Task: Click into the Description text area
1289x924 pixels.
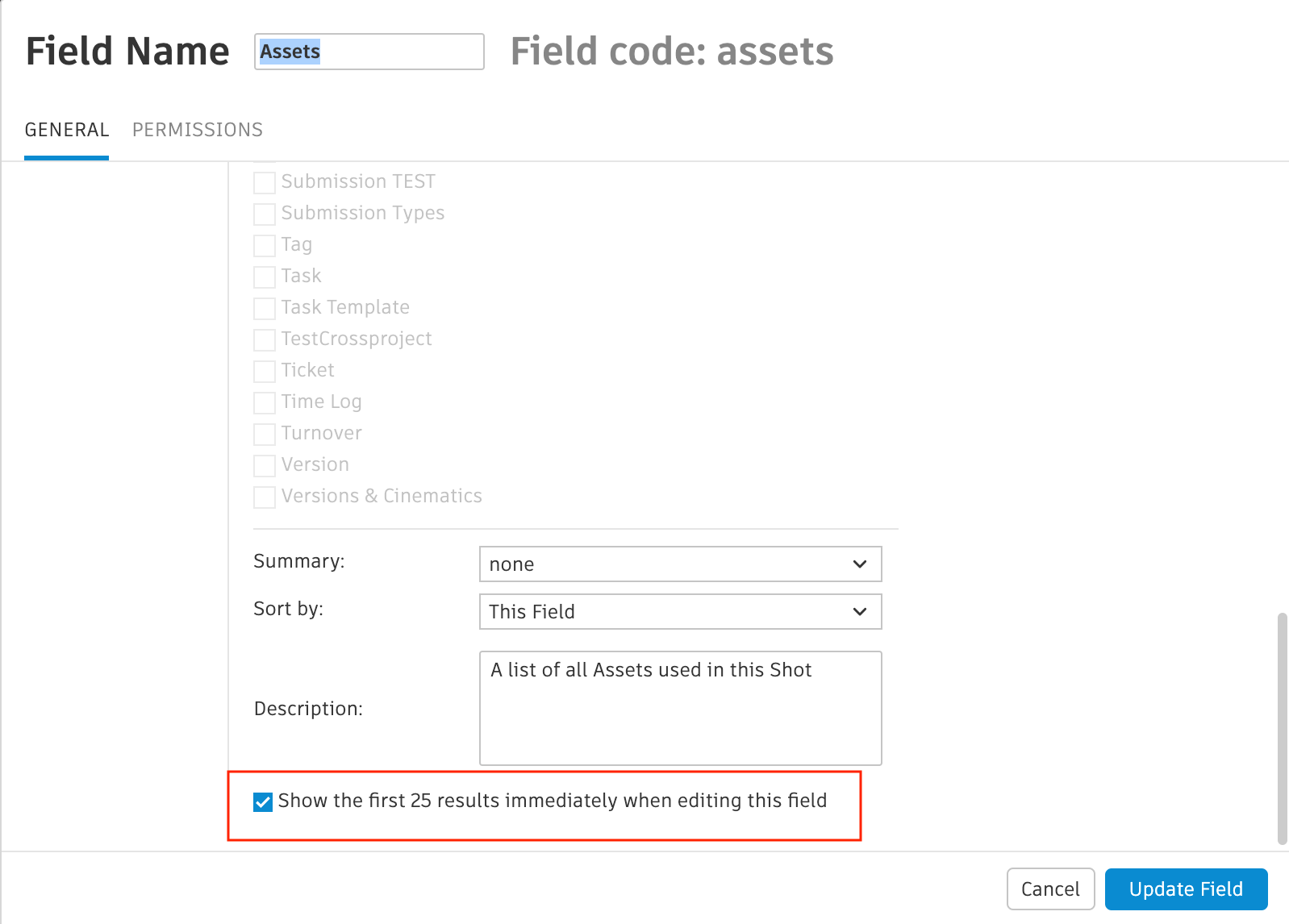Action: coord(680,708)
